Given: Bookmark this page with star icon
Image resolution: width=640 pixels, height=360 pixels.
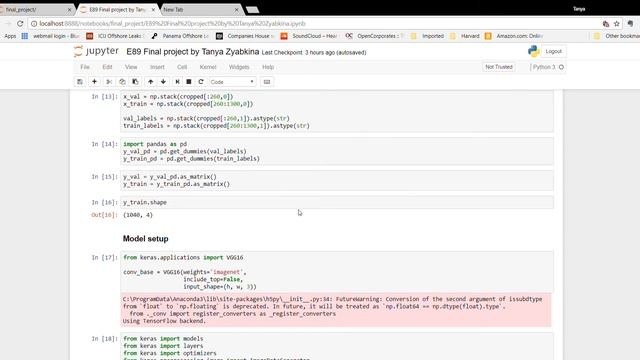Looking at the screenshot, I should coord(616,24).
